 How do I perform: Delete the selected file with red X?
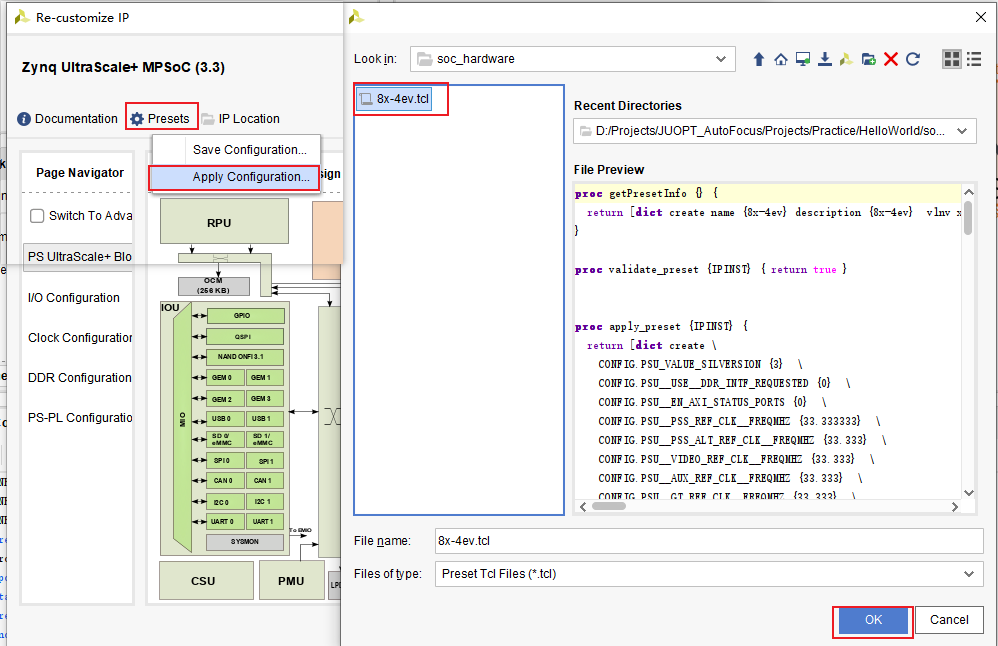(x=891, y=59)
